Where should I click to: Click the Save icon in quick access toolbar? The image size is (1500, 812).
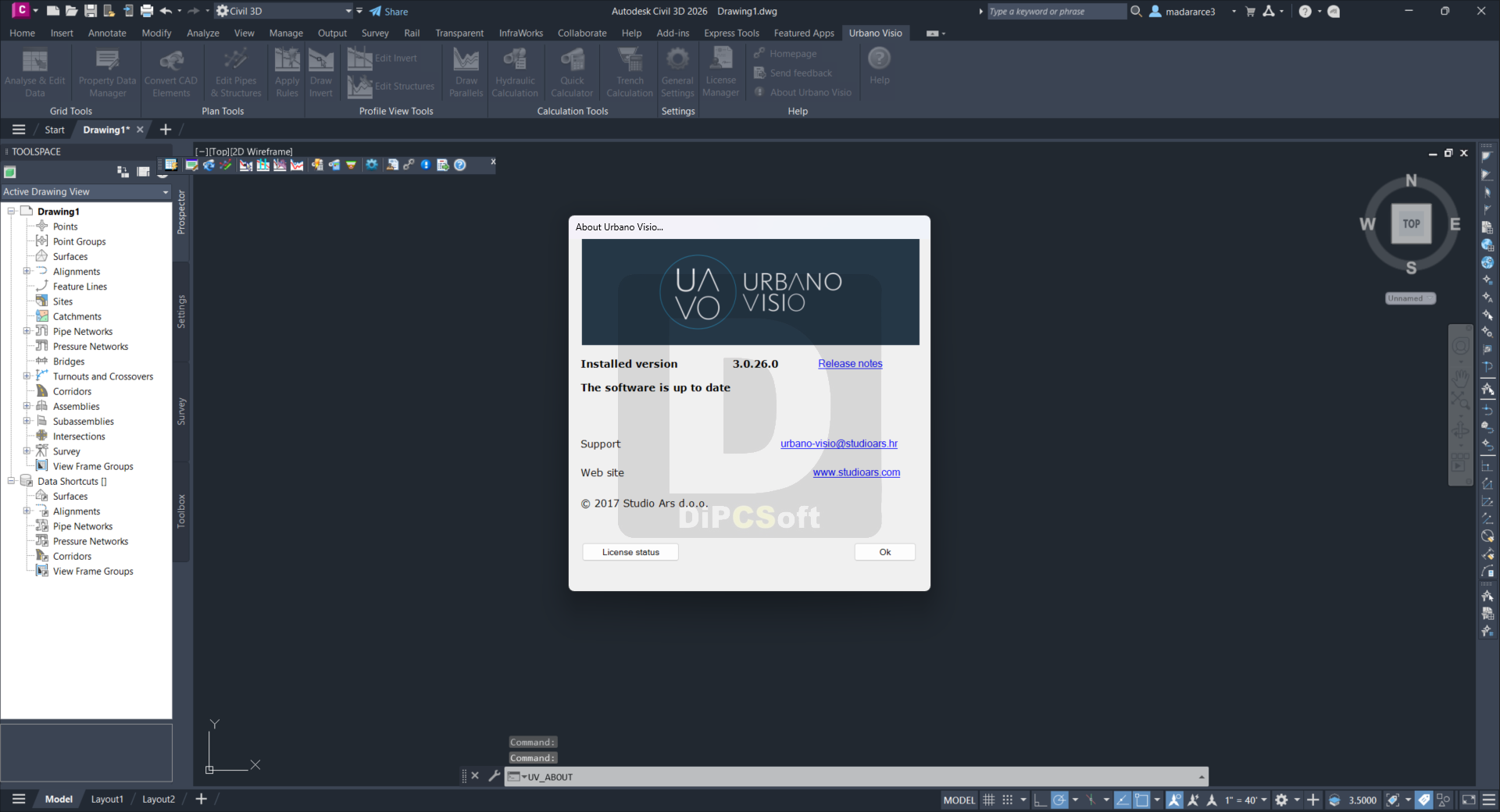point(90,11)
